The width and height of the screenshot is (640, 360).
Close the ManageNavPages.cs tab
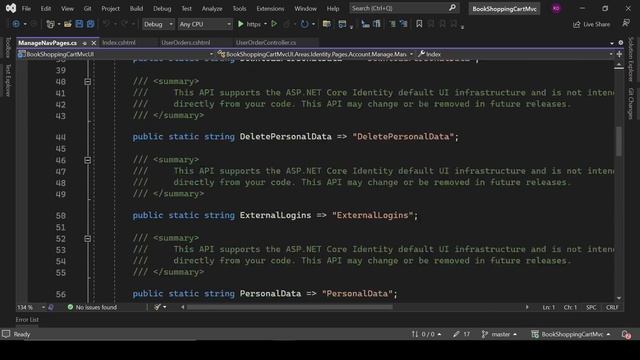pyautogui.click(x=94, y=43)
